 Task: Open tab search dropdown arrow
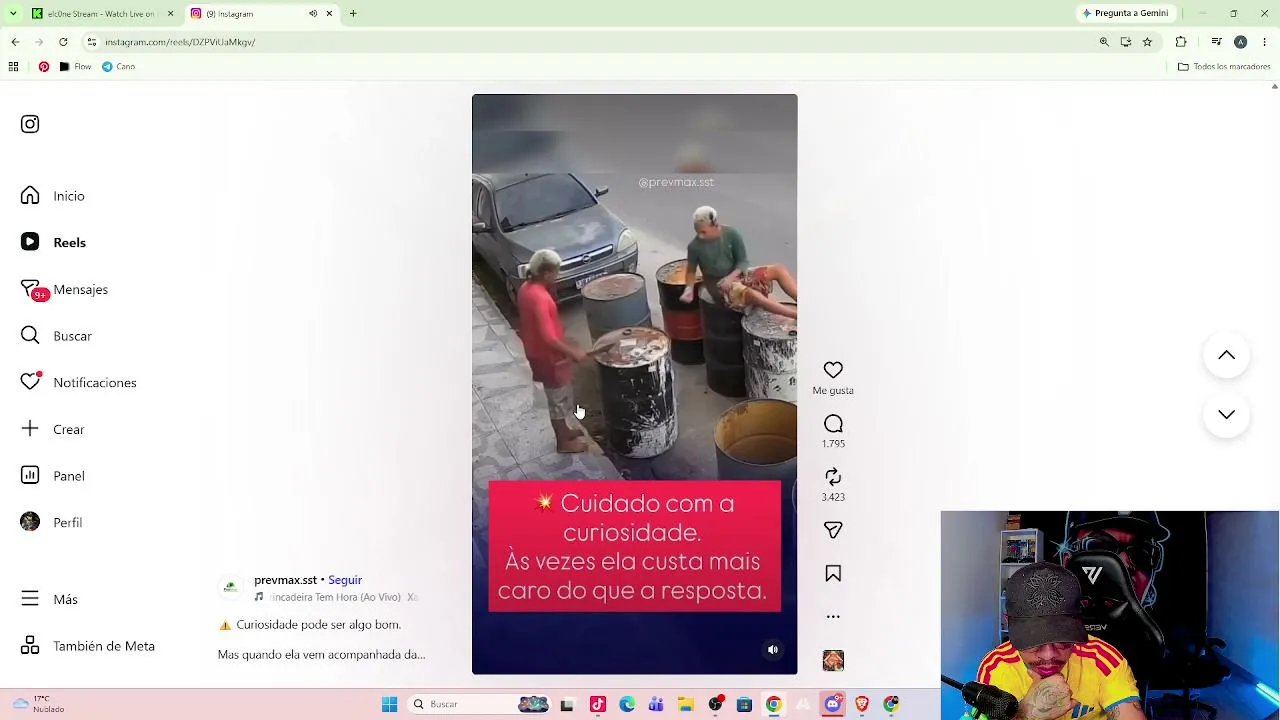(x=13, y=13)
